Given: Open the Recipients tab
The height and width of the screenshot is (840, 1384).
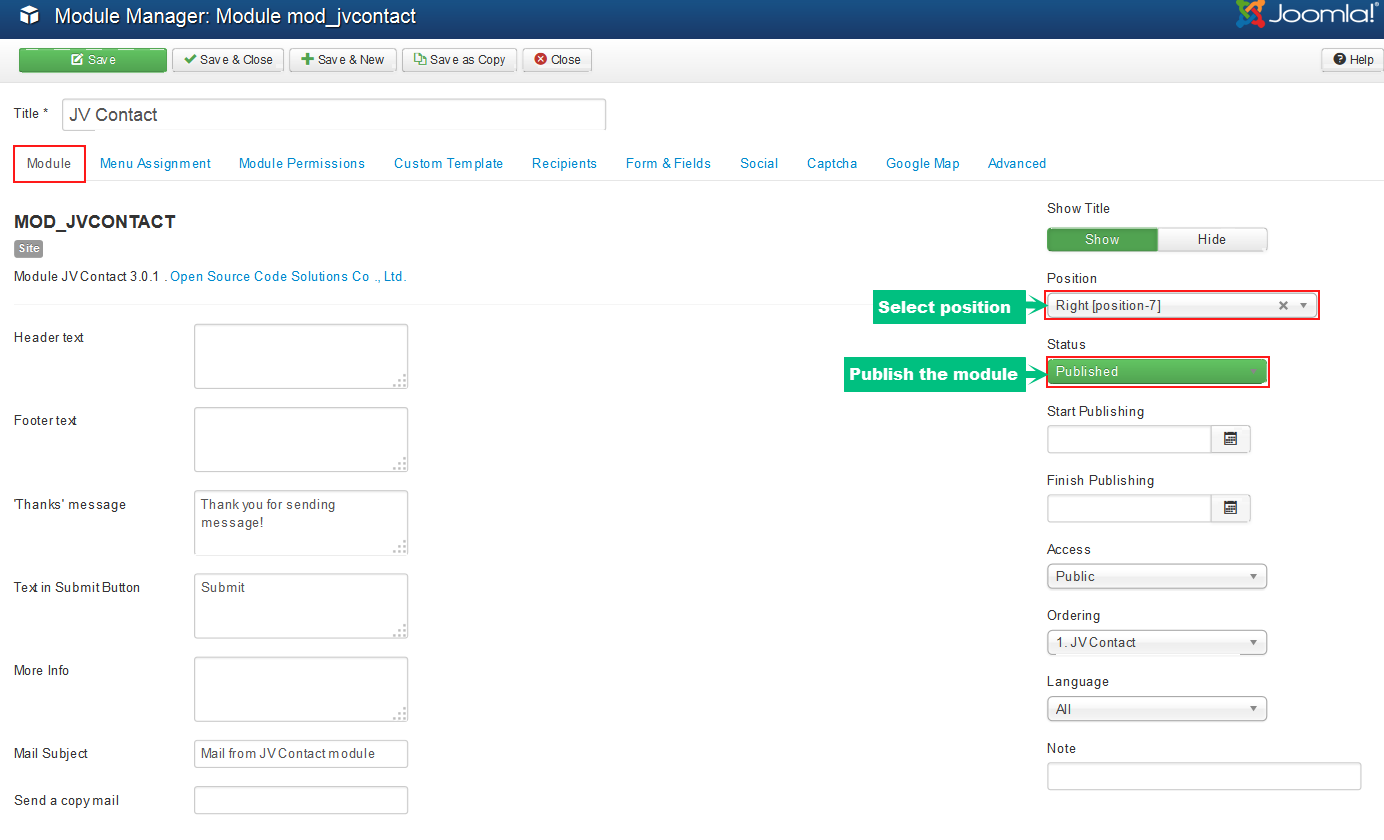Looking at the screenshot, I should click(x=564, y=164).
